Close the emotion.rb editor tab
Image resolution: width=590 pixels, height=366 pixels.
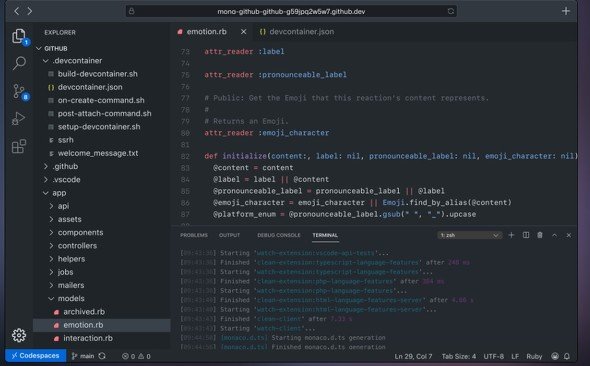point(243,32)
